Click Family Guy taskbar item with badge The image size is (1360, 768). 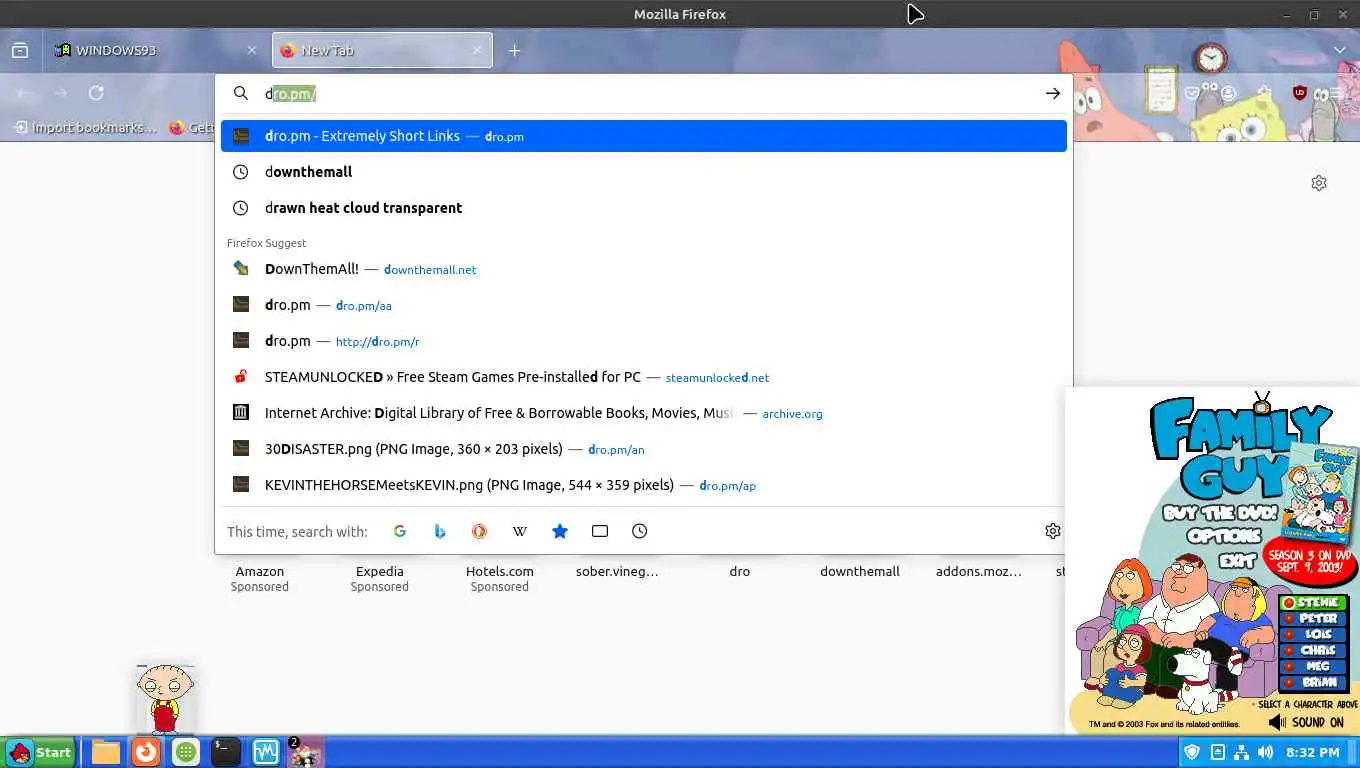pyautogui.click(x=305, y=752)
